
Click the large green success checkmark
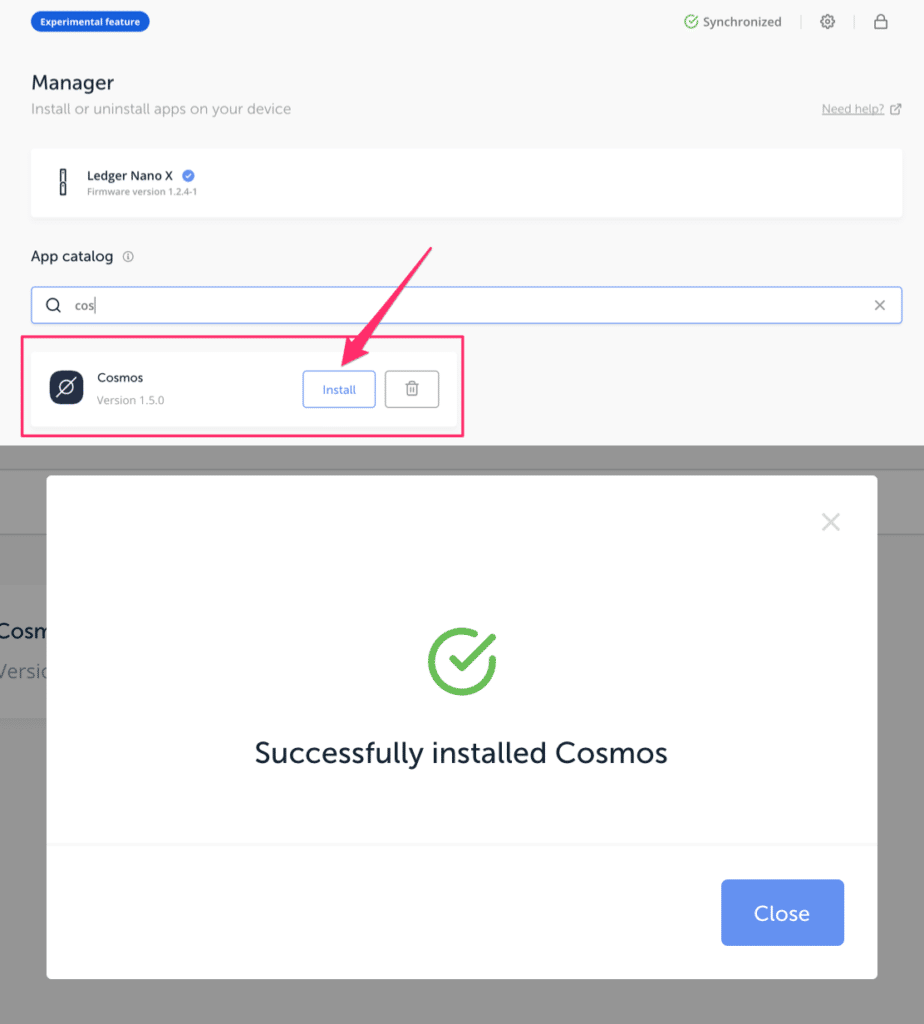coord(462,661)
